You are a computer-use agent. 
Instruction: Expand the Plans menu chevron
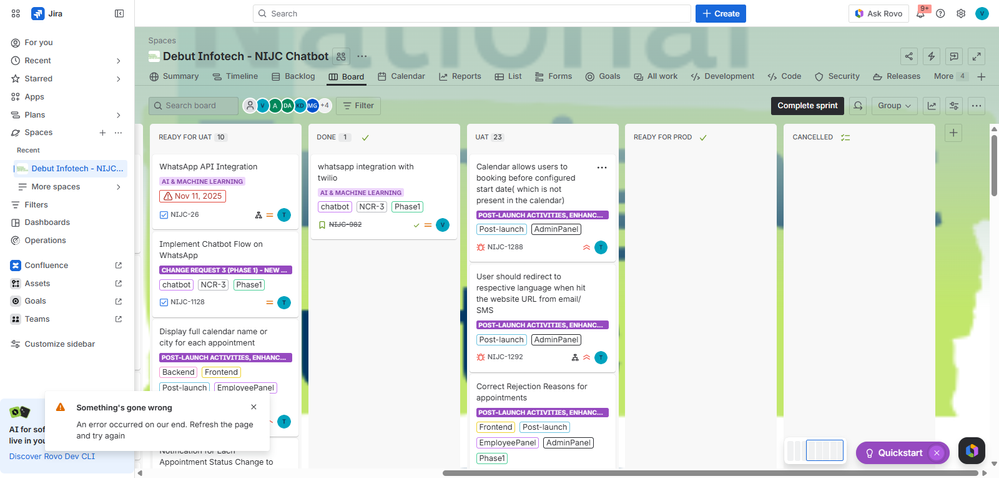(119, 115)
